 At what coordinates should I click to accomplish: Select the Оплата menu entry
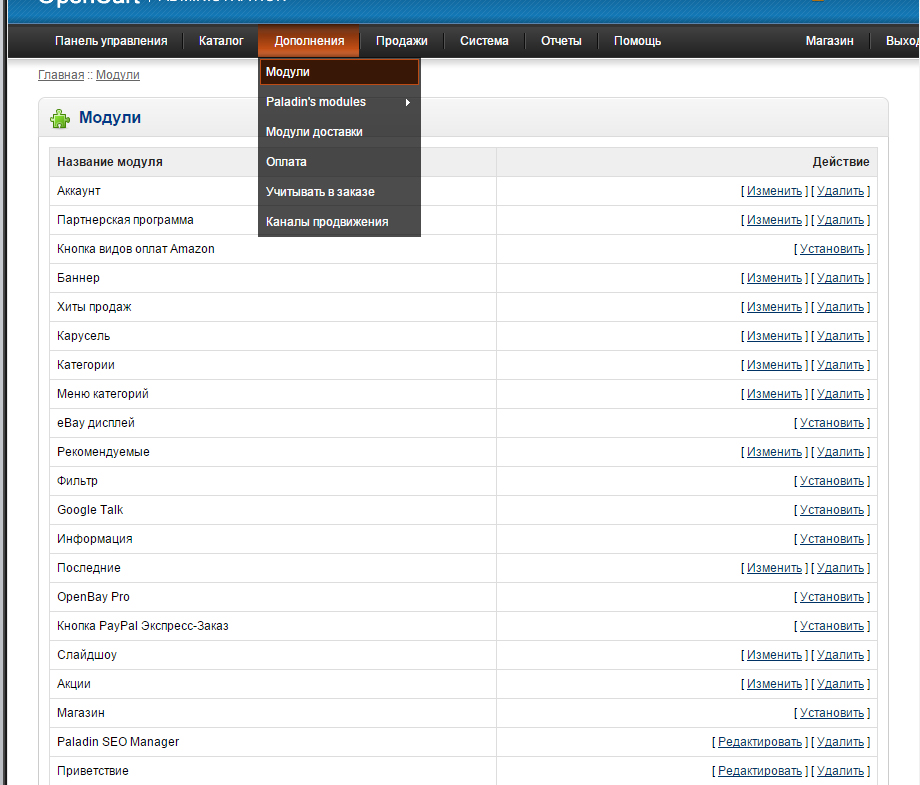coord(287,162)
